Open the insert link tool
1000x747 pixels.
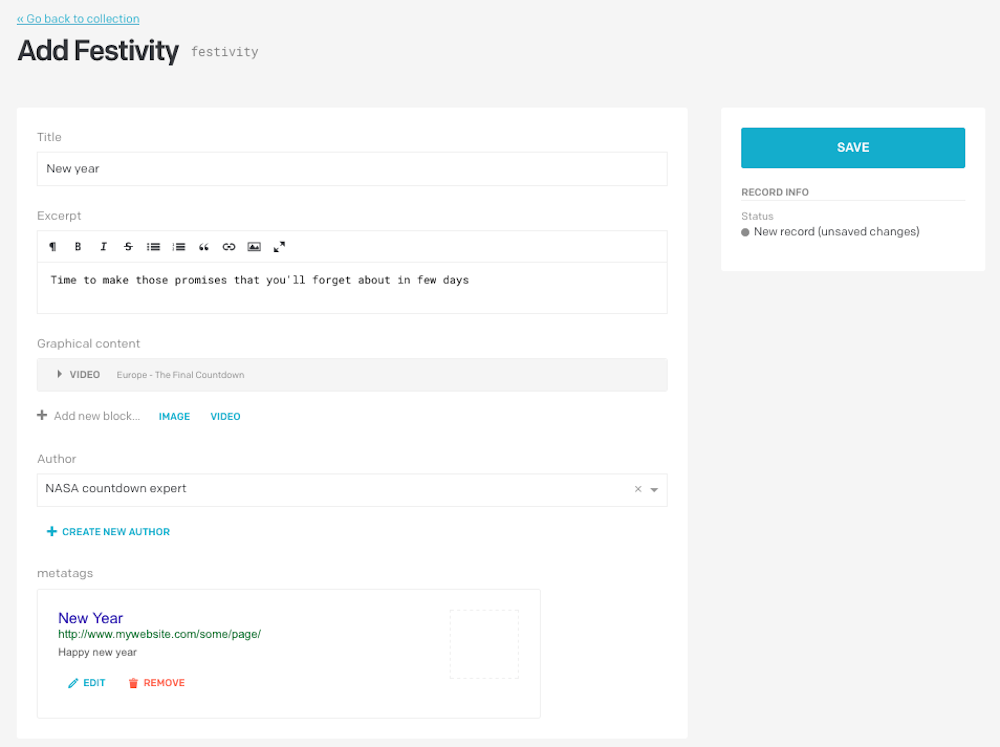coord(229,247)
